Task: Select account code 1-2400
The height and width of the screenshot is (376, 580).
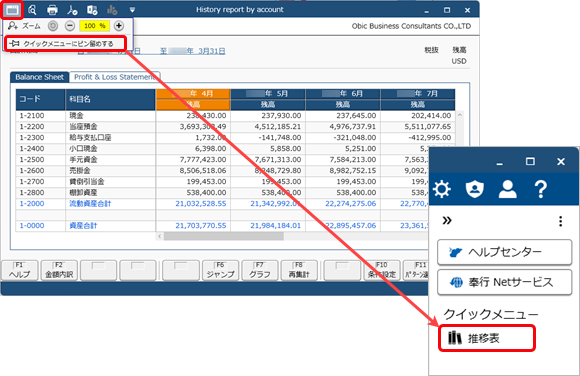Action: [32, 149]
